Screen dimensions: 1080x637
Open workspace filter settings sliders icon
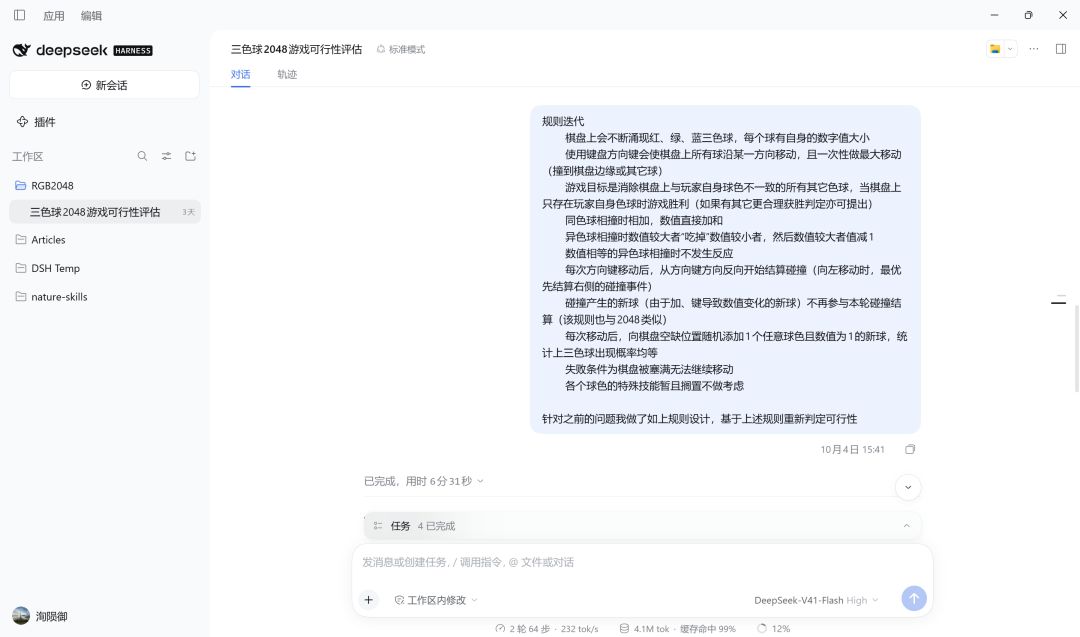coord(166,156)
